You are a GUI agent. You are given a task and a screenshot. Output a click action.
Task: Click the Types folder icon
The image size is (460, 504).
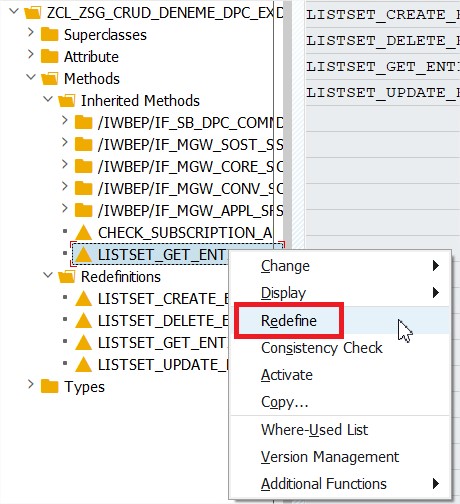(x=49, y=387)
